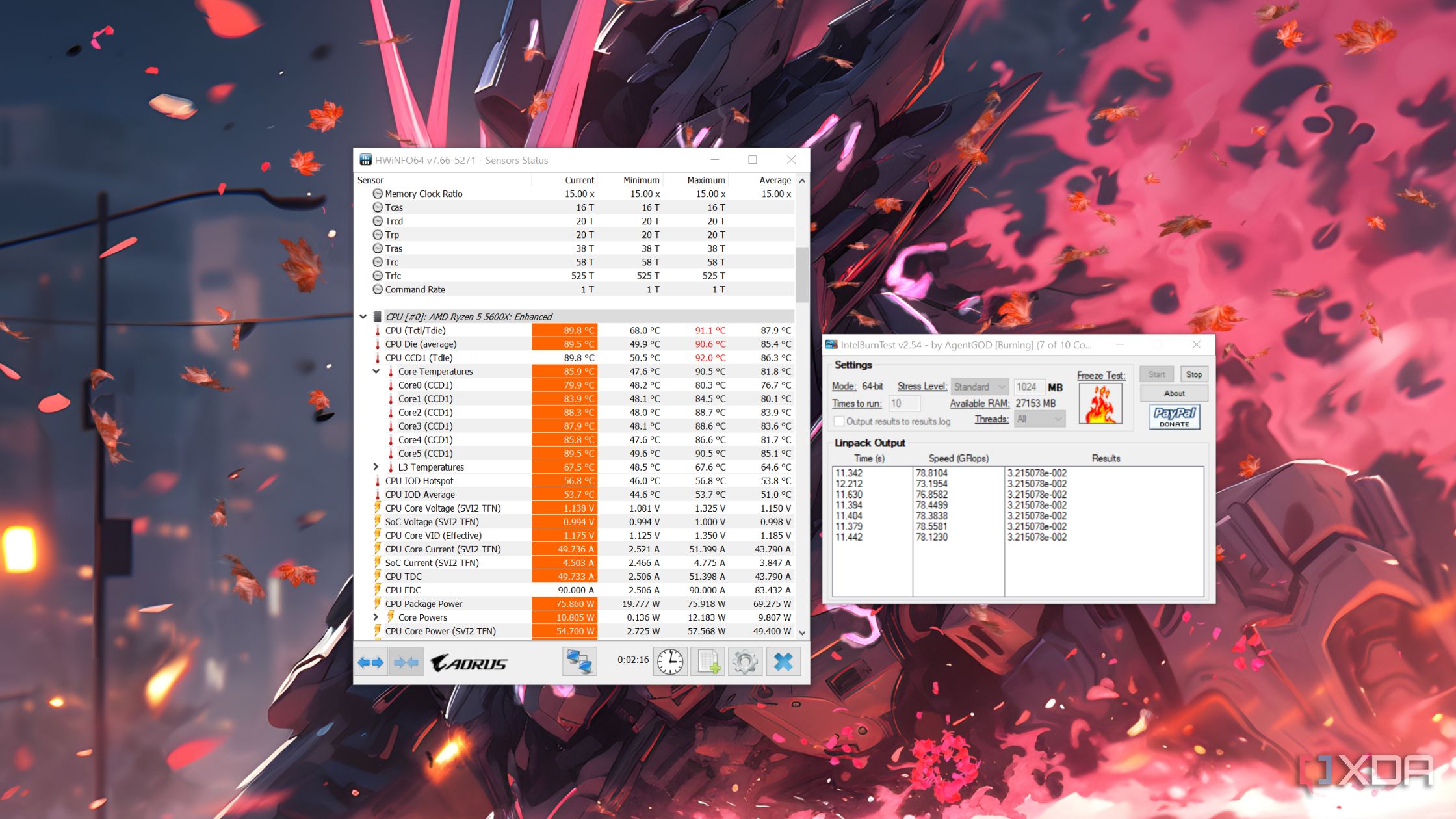Click the Current column header in HWiNFO
The image size is (1456, 819).
579,180
